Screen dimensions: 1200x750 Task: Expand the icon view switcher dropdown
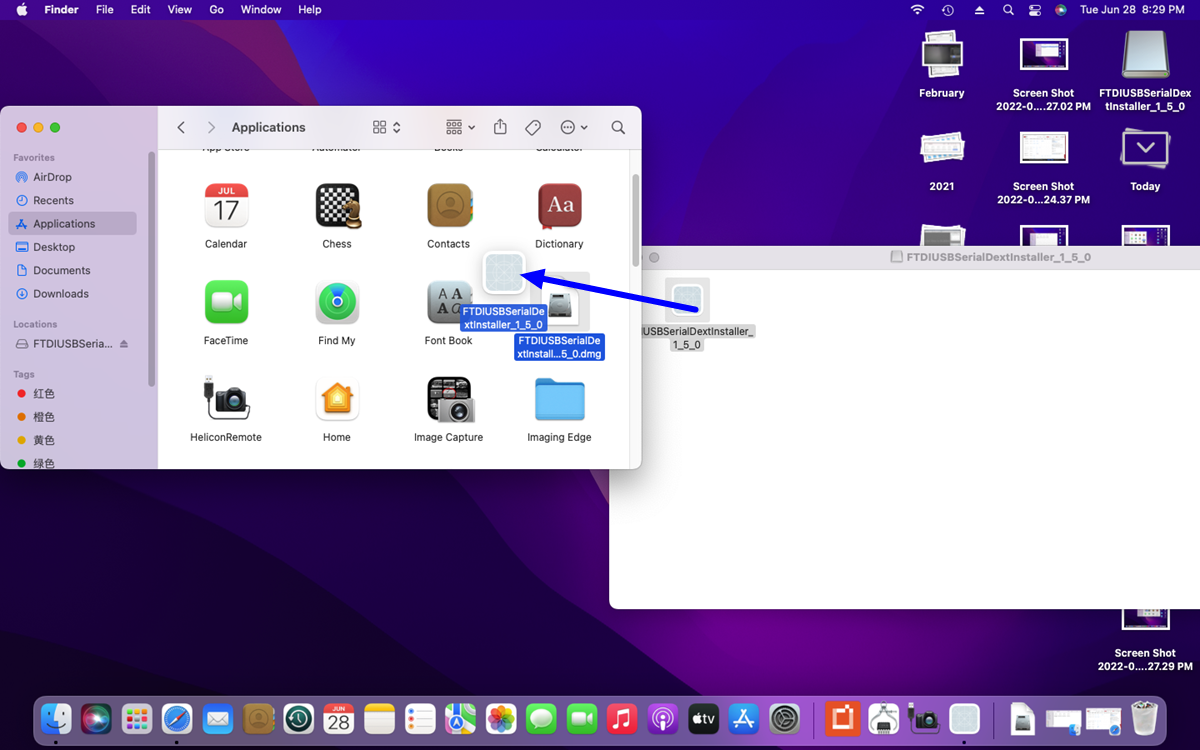[386, 127]
